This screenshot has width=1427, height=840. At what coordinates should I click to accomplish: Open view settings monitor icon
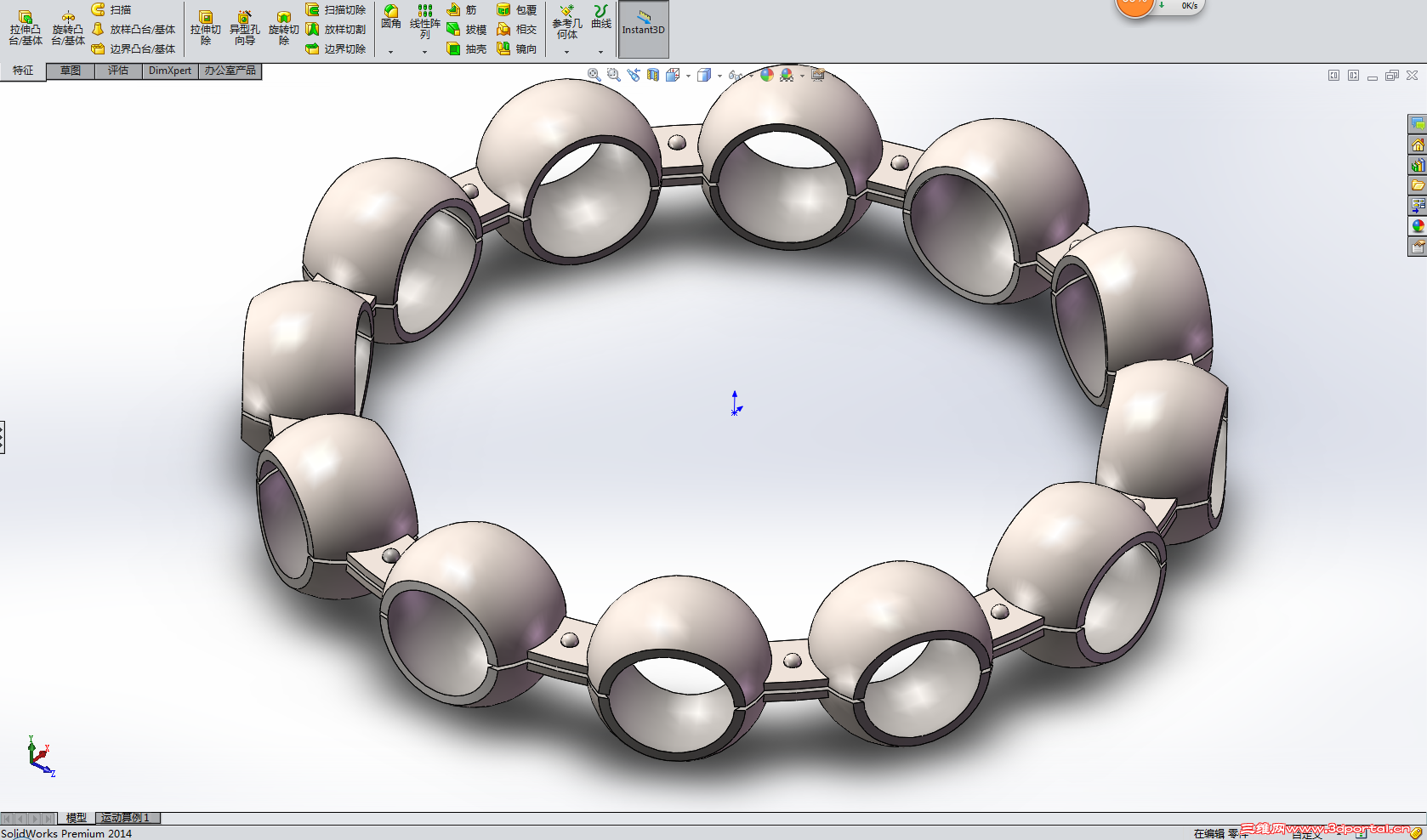(x=818, y=75)
